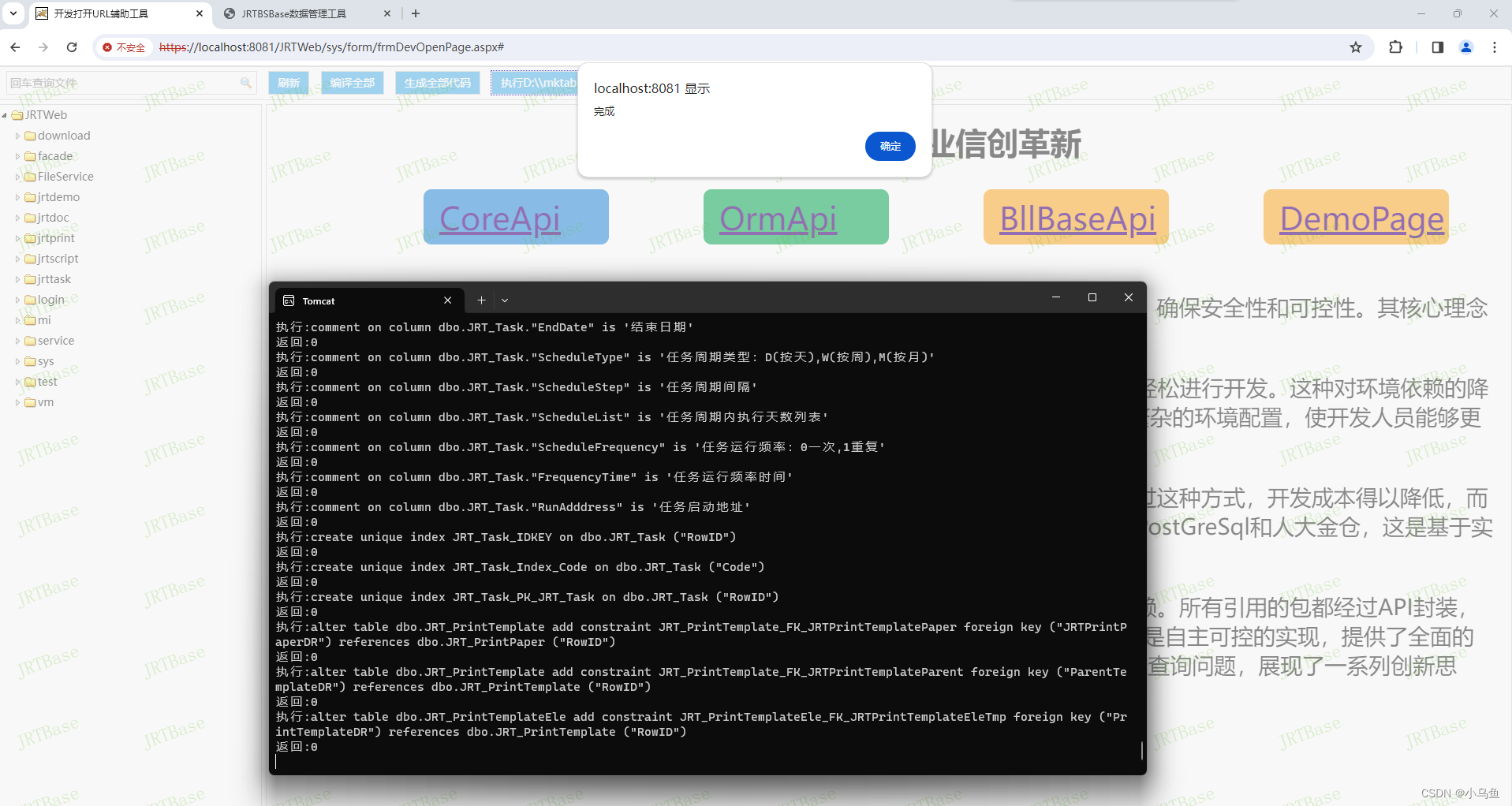
Task: Select the test folder
Action: coord(47,382)
